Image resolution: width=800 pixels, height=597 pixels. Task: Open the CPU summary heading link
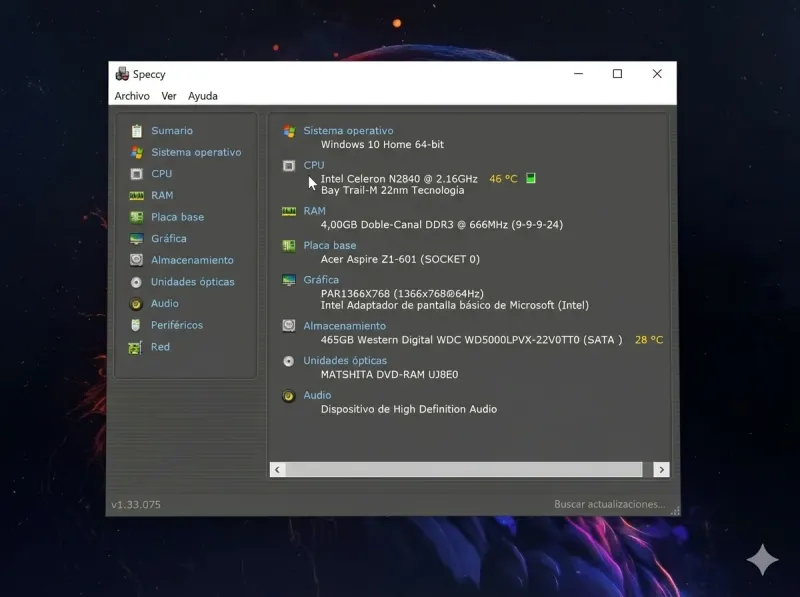pyautogui.click(x=314, y=165)
